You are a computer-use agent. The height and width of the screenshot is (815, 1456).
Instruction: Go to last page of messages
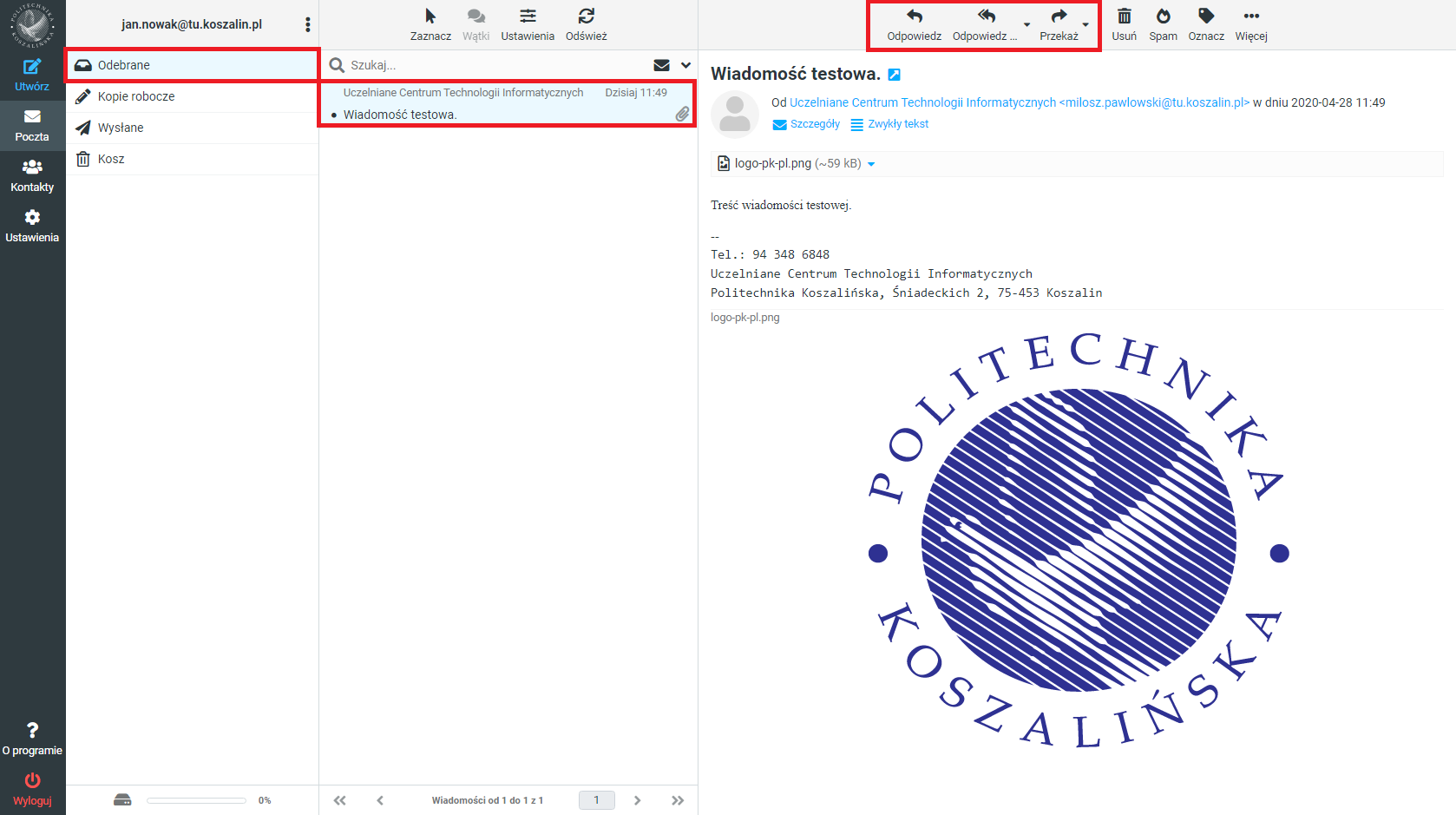click(x=678, y=800)
